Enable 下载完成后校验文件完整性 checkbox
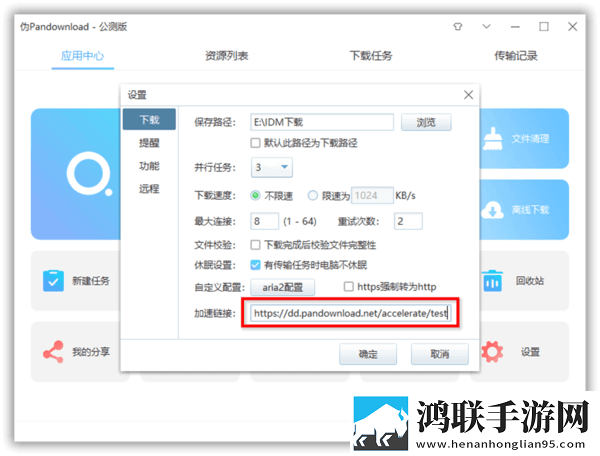The width and height of the screenshot is (600, 456). click(255, 245)
